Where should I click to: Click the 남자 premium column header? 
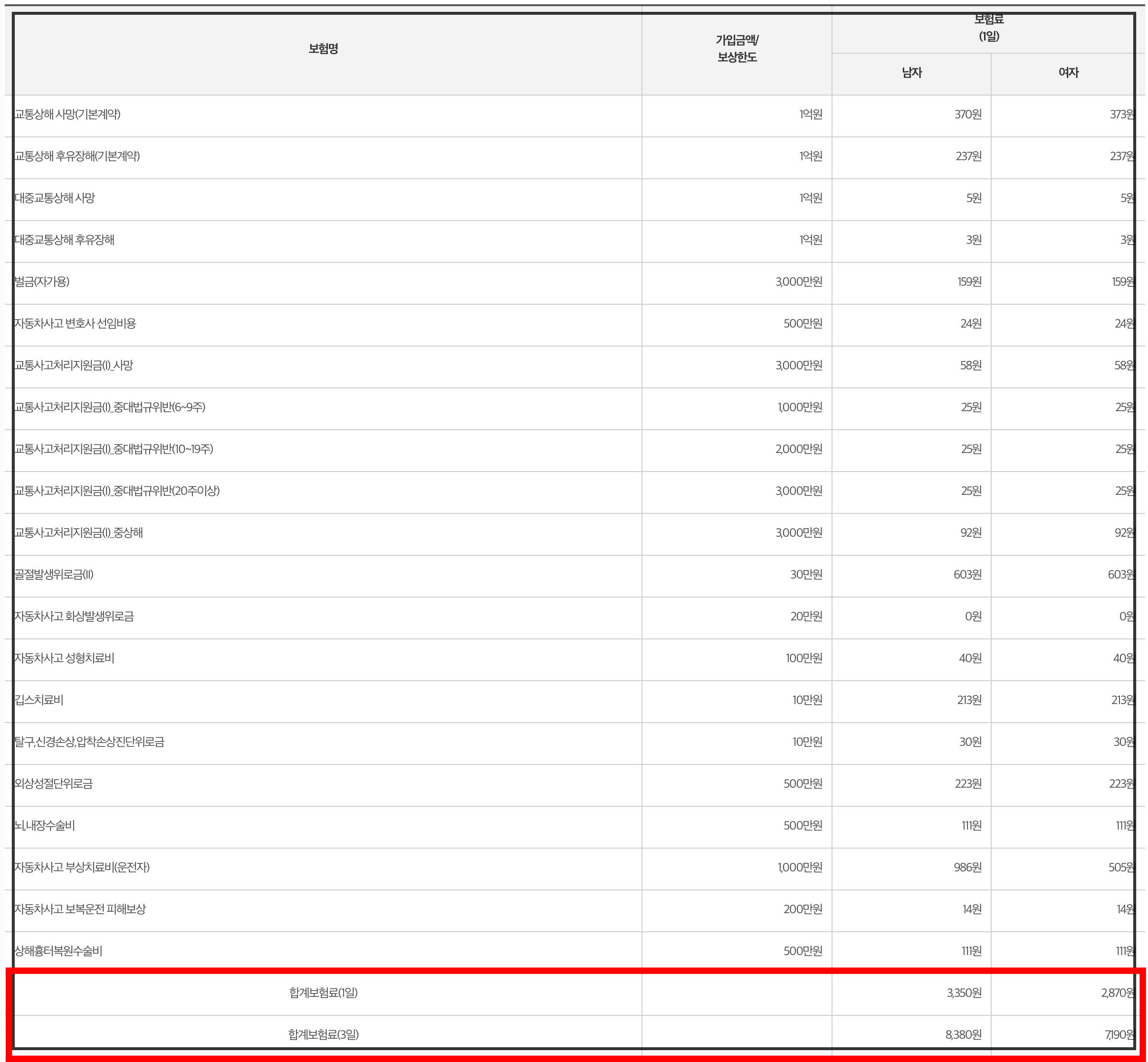[x=911, y=73]
